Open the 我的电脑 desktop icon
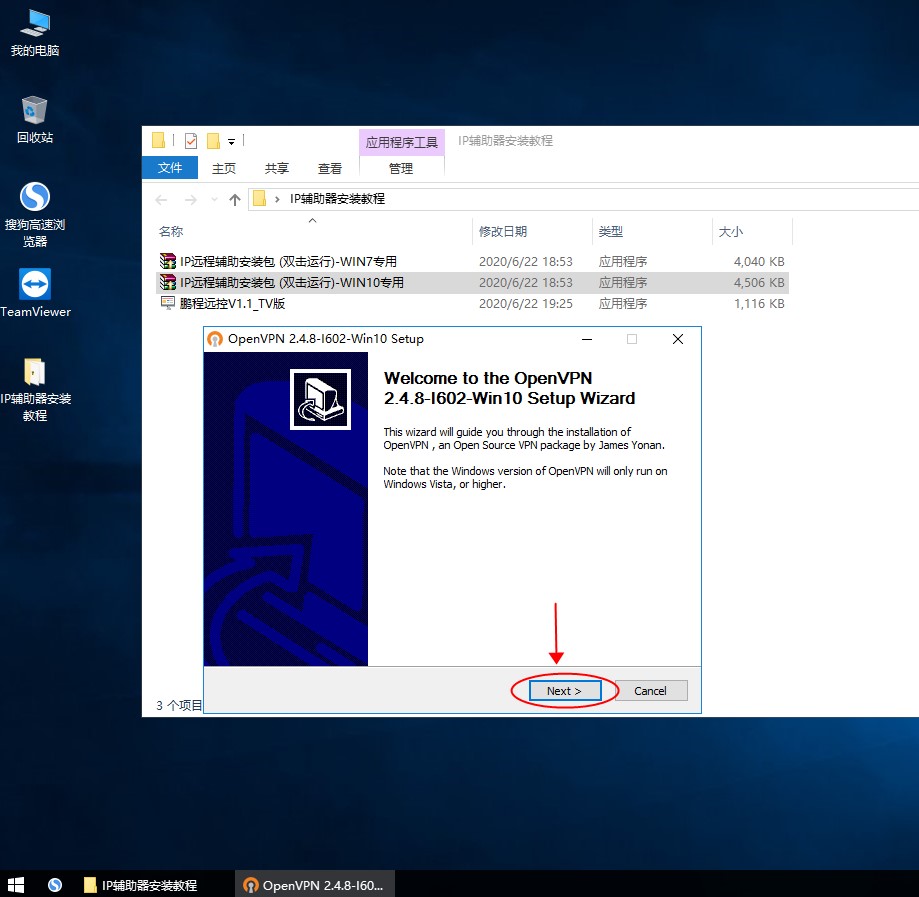 35,33
